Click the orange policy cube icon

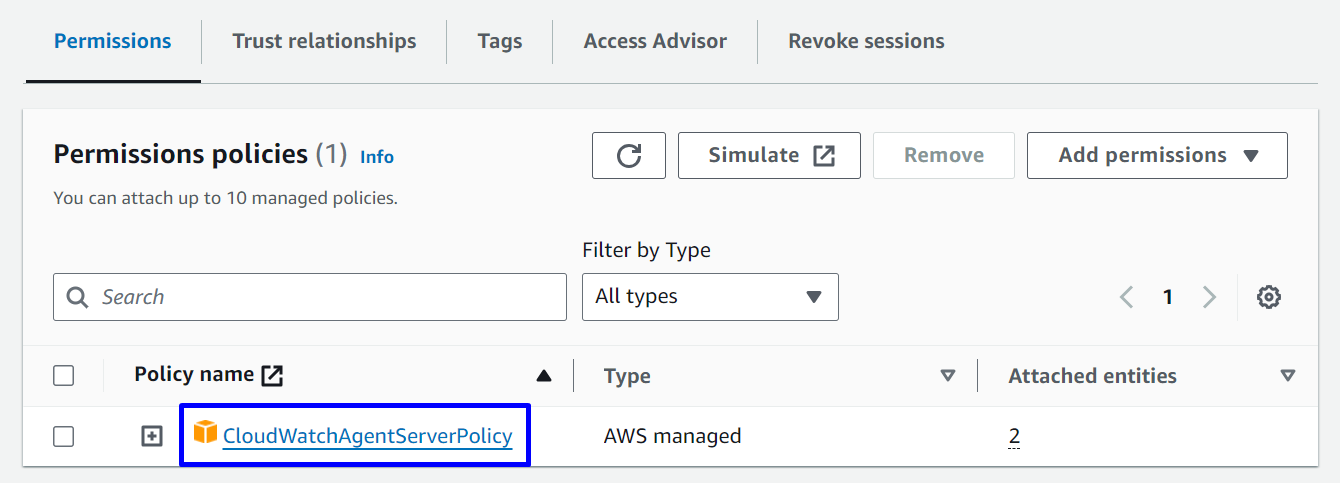[205, 433]
